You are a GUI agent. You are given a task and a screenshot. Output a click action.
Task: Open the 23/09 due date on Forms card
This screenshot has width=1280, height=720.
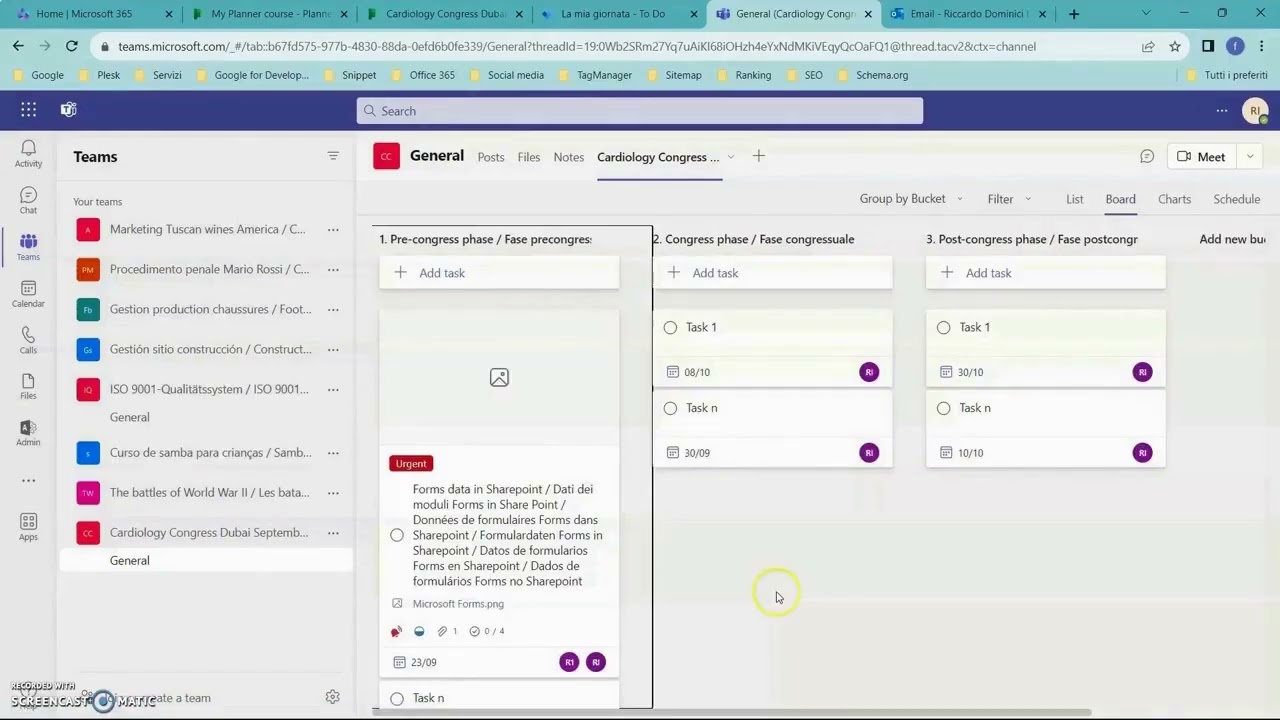(x=415, y=662)
